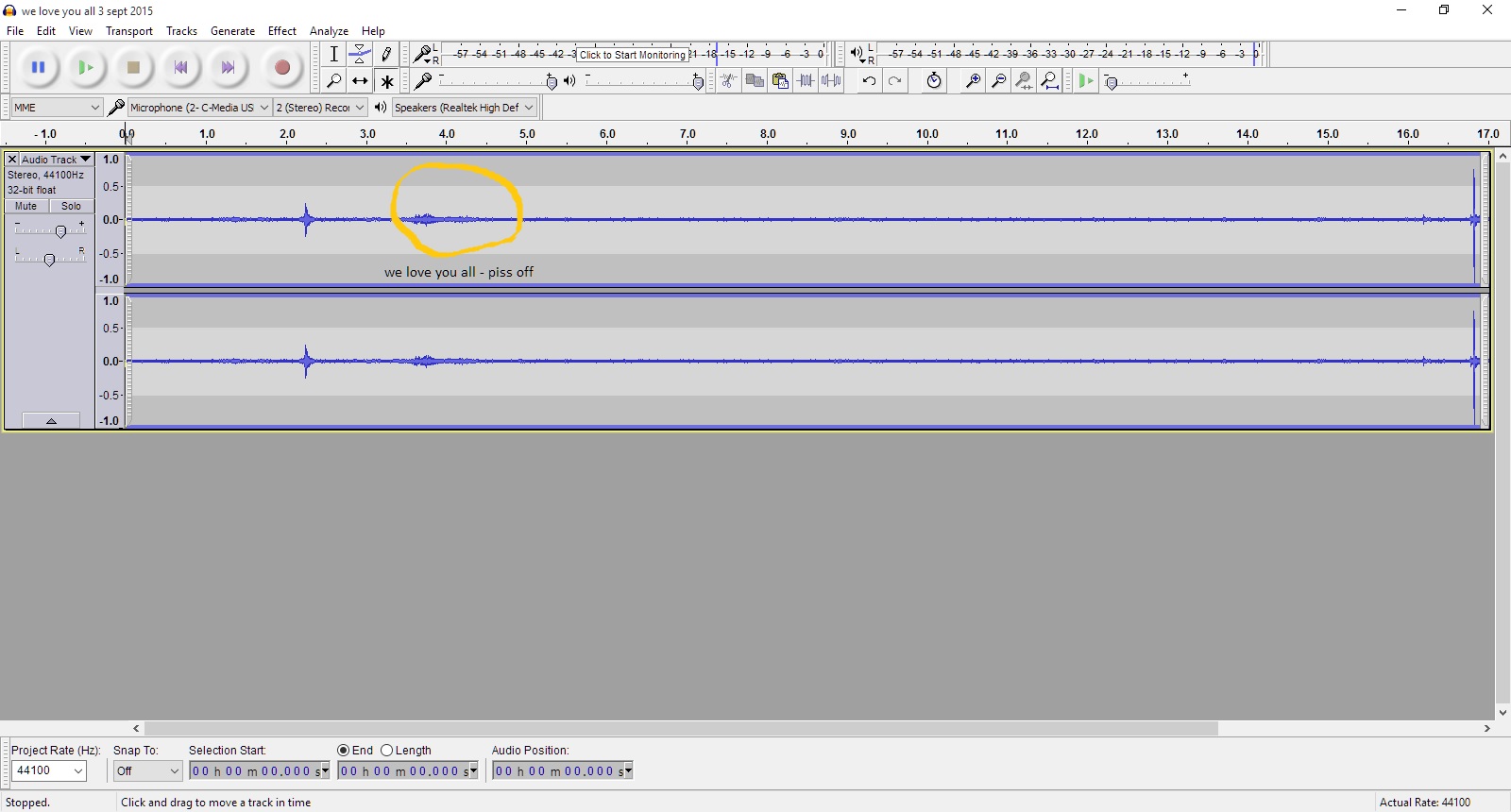This screenshot has height=812, width=1511.
Task: Click the track gain slider
Action: click(60, 231)
